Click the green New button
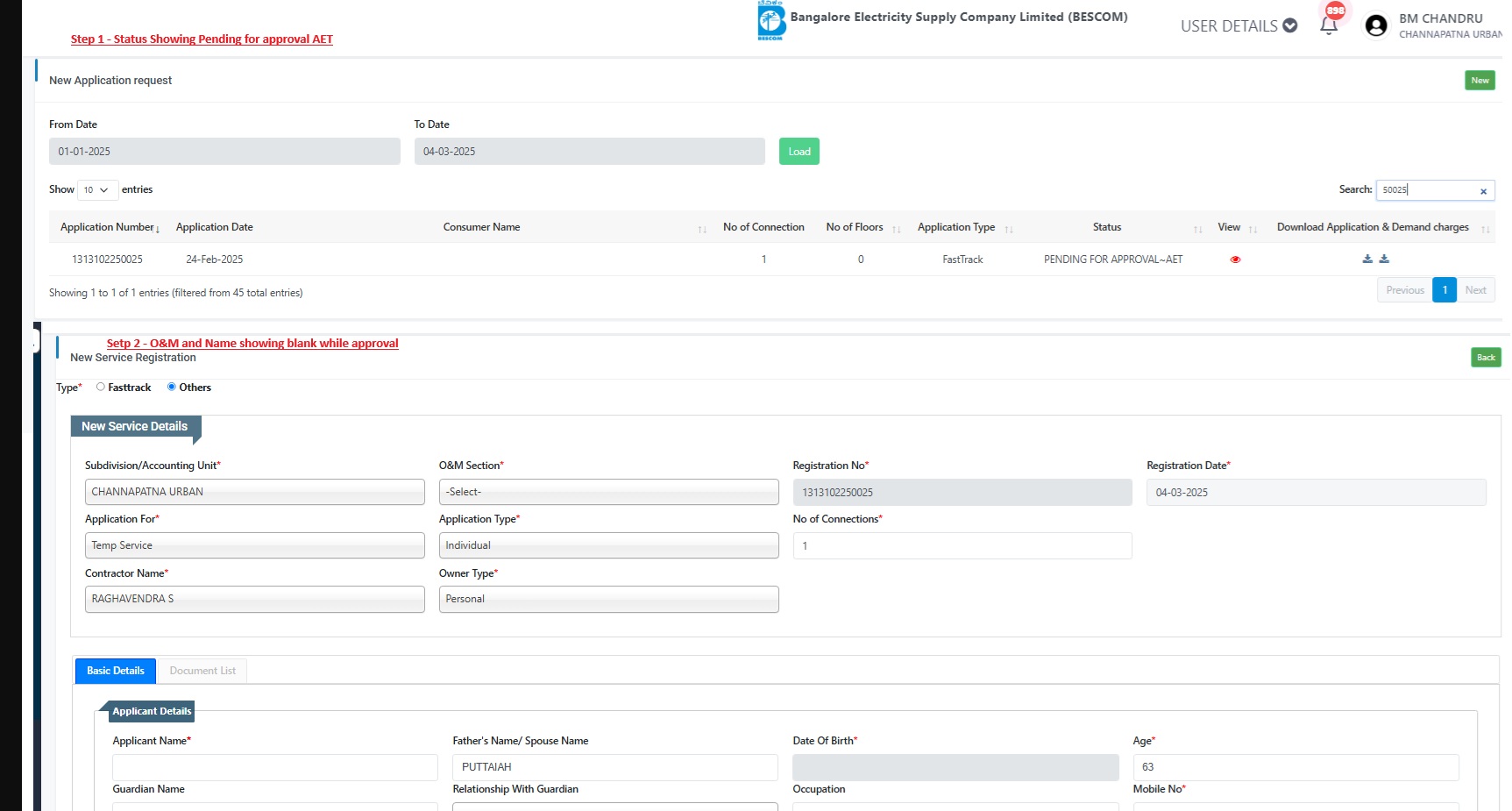The height and width of the screenshot is (811, 1512). 1480,81
